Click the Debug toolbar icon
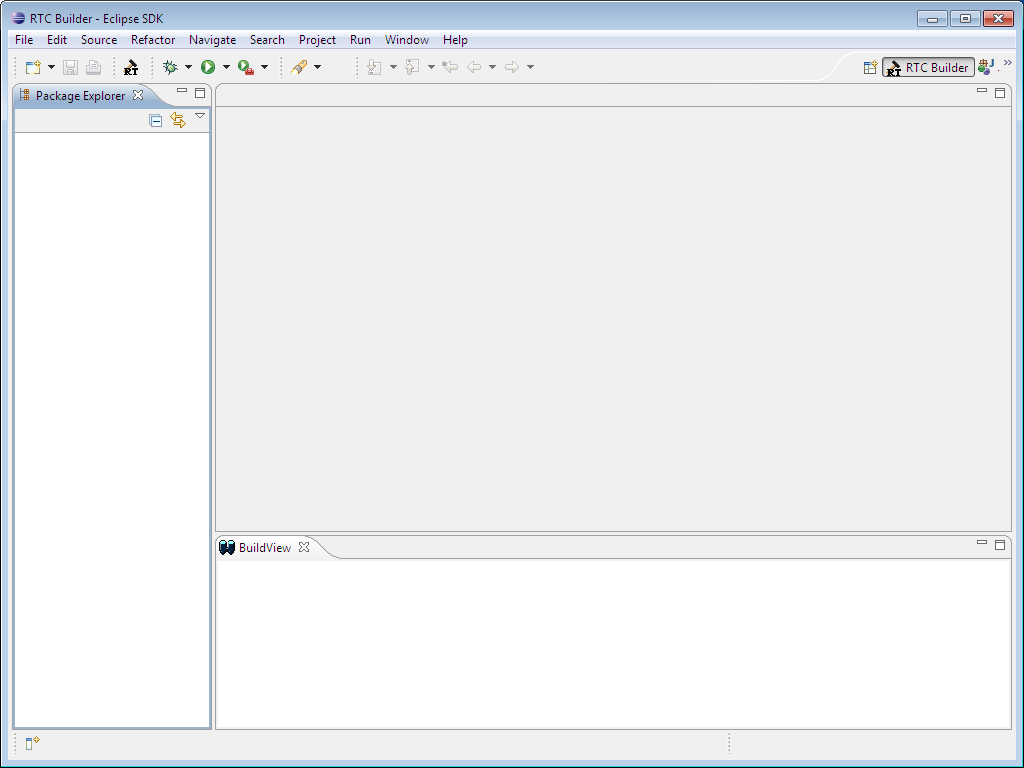1024x768 pixels. 170,67
